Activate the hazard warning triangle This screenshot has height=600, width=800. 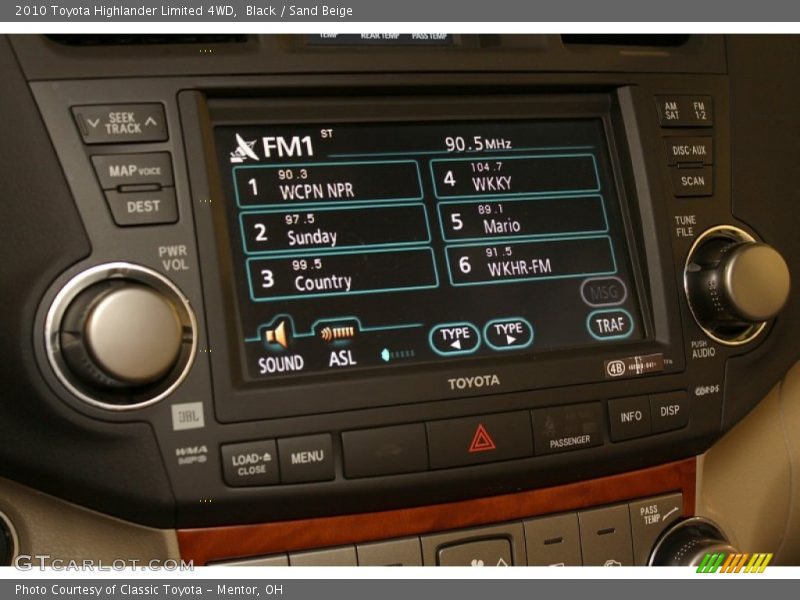coord(481,440)
